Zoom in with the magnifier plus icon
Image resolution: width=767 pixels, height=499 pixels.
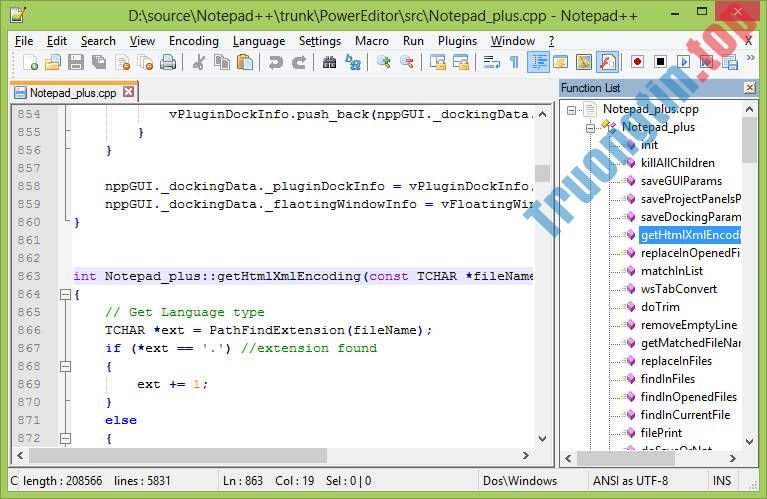pyautogui.click(x=384, y=63)
